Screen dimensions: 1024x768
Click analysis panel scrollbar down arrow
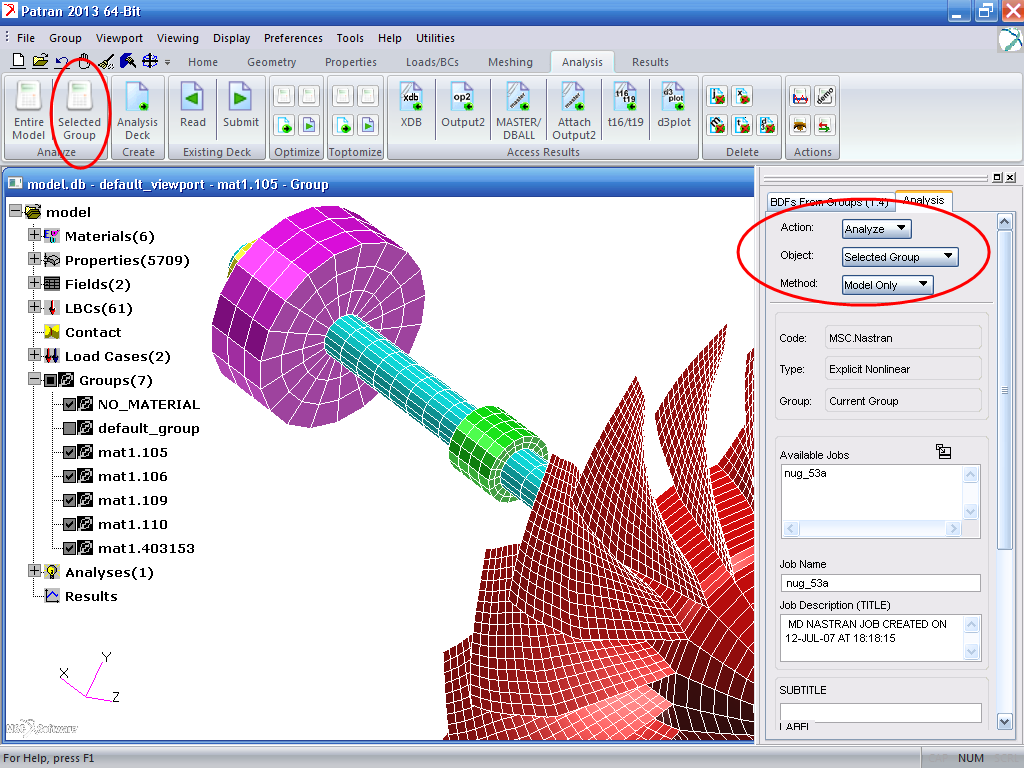pos(1004,722)
